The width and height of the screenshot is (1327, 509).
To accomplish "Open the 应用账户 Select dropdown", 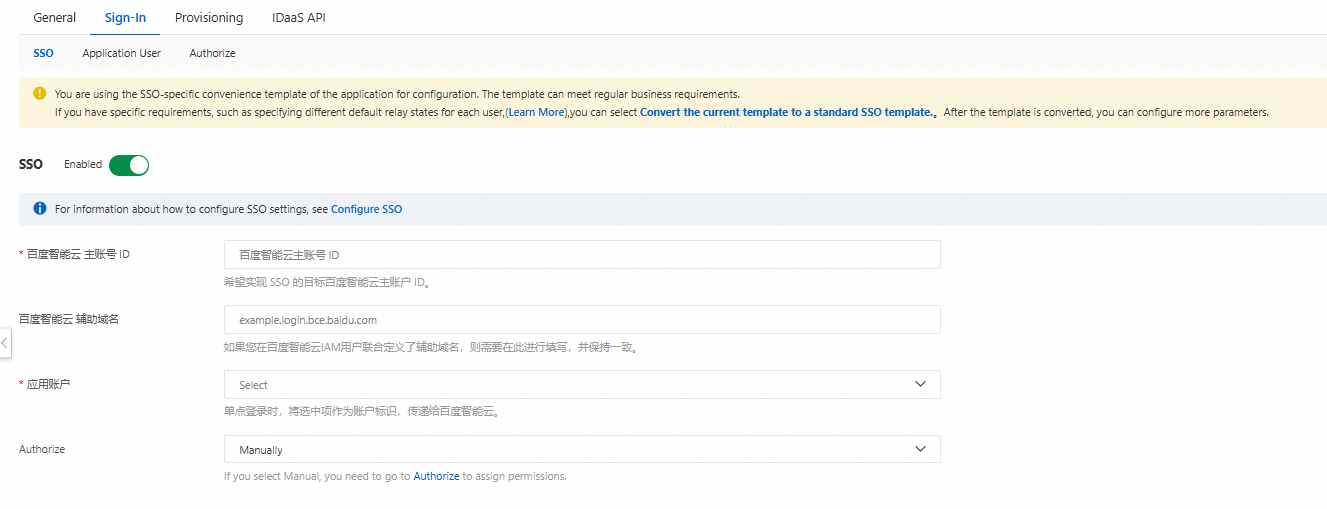I will pyautogui.click(x=582, y=385).
